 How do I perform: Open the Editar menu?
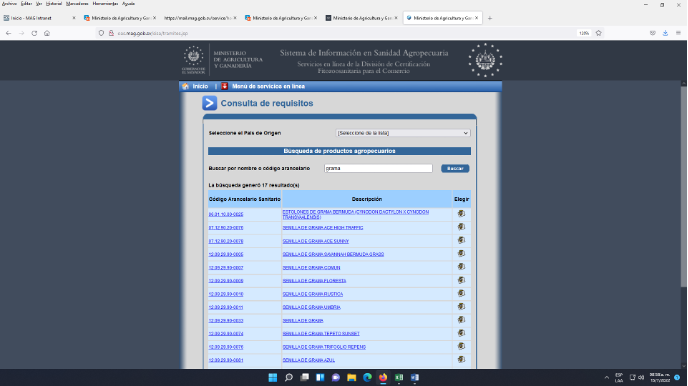pos(26,4)
